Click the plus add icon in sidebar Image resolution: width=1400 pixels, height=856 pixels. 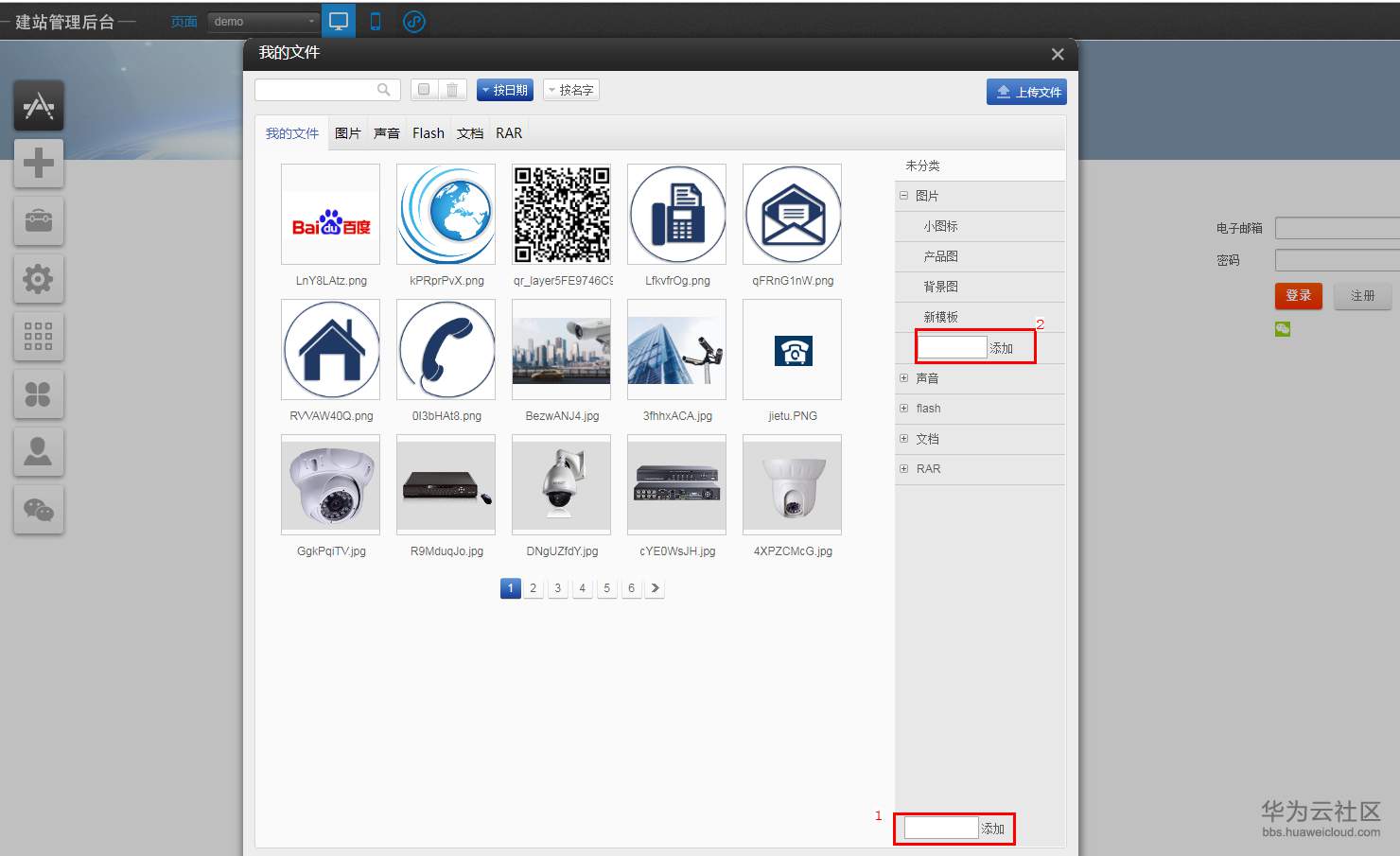click(x=39, y=163)
